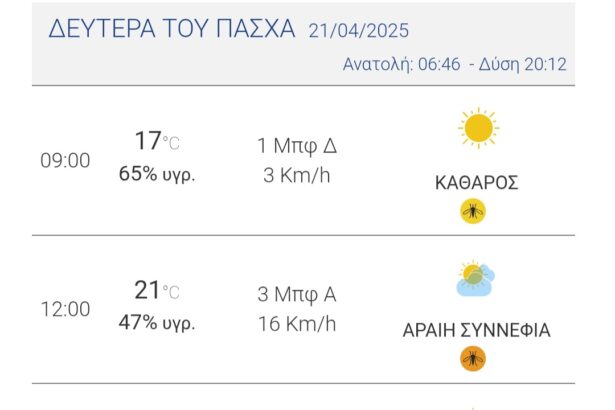Click the 65% υγρ. humidity value

(157, 173)
